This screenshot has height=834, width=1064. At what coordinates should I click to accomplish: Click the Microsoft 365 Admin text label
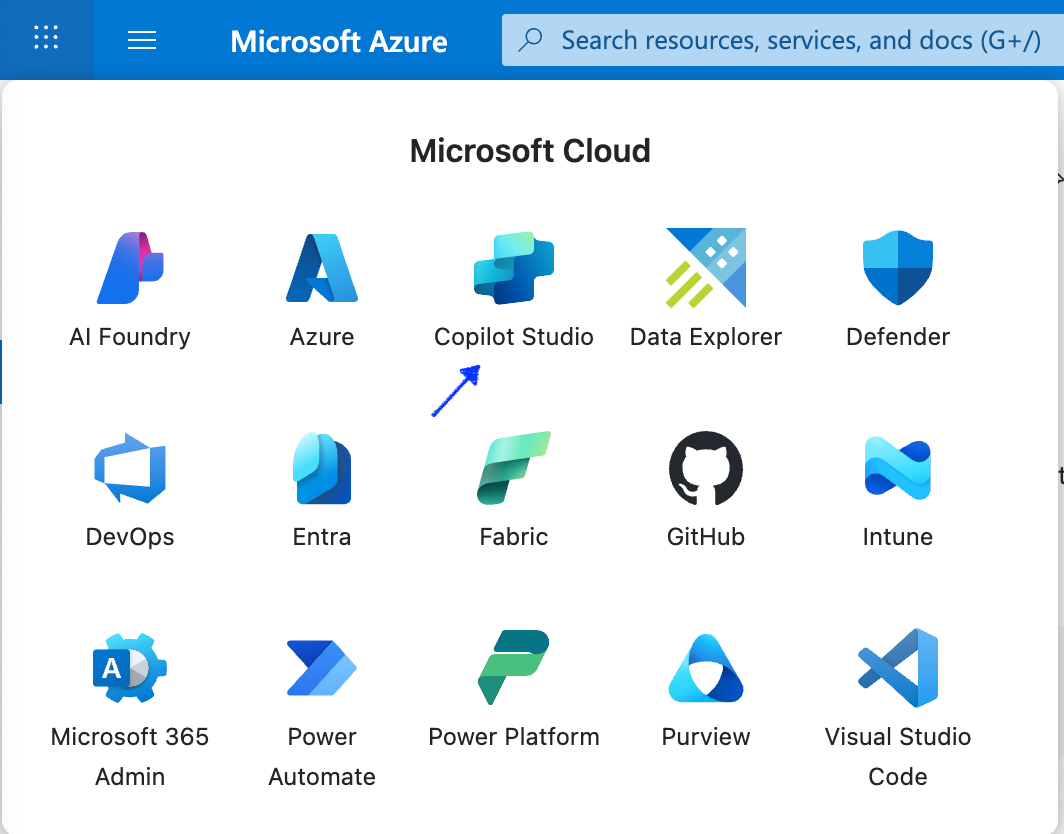(x=130, y=757)
